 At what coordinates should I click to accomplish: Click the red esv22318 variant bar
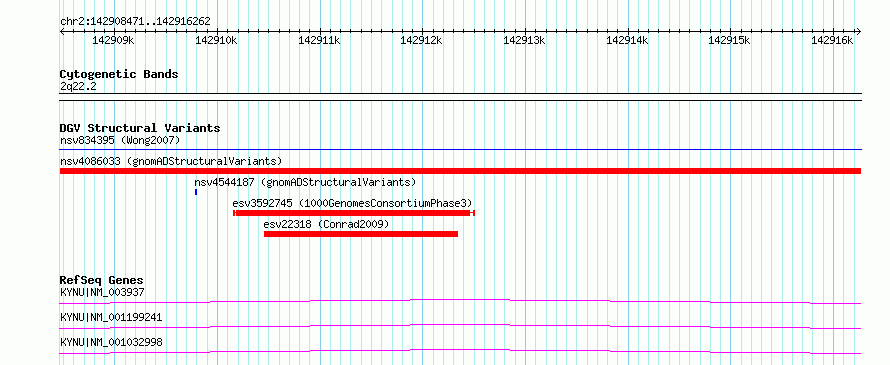[361, 234]
